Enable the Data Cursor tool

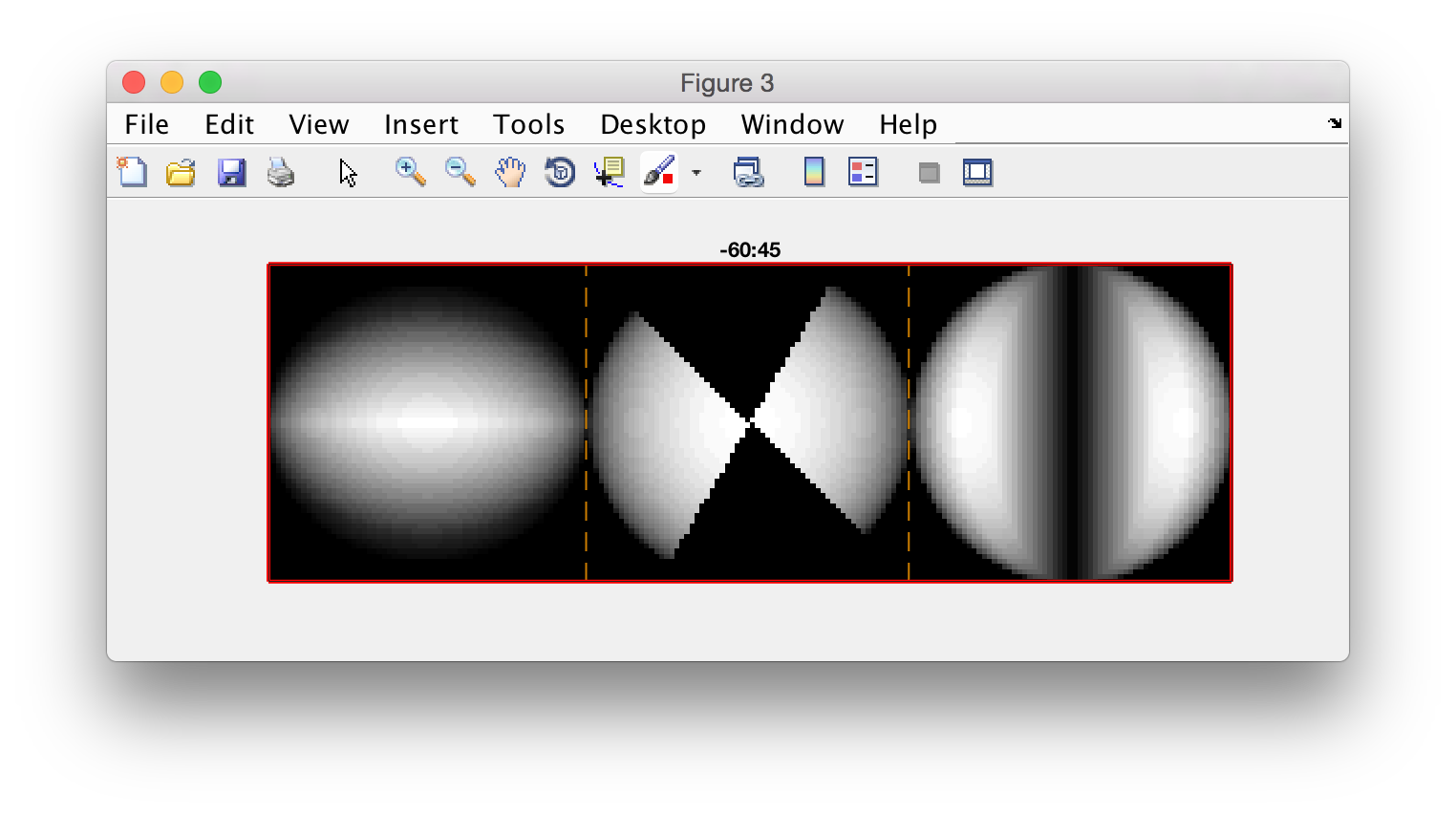609,172
